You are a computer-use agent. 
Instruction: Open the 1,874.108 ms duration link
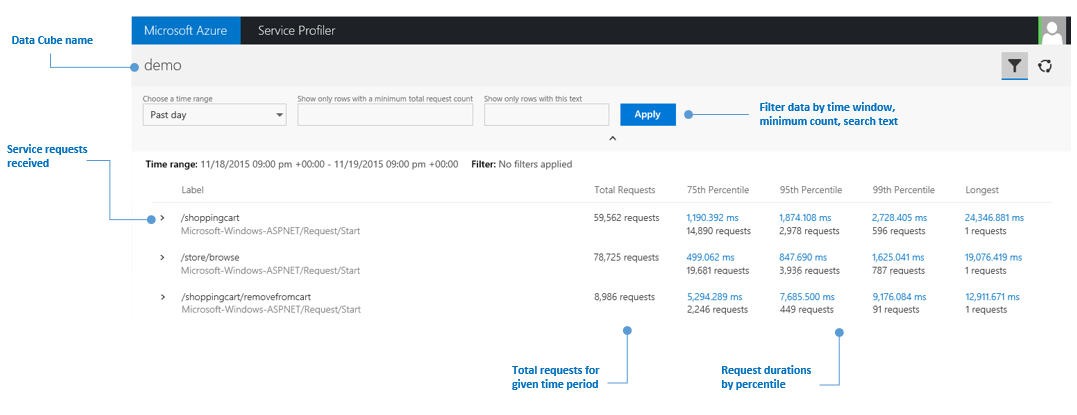808,218
